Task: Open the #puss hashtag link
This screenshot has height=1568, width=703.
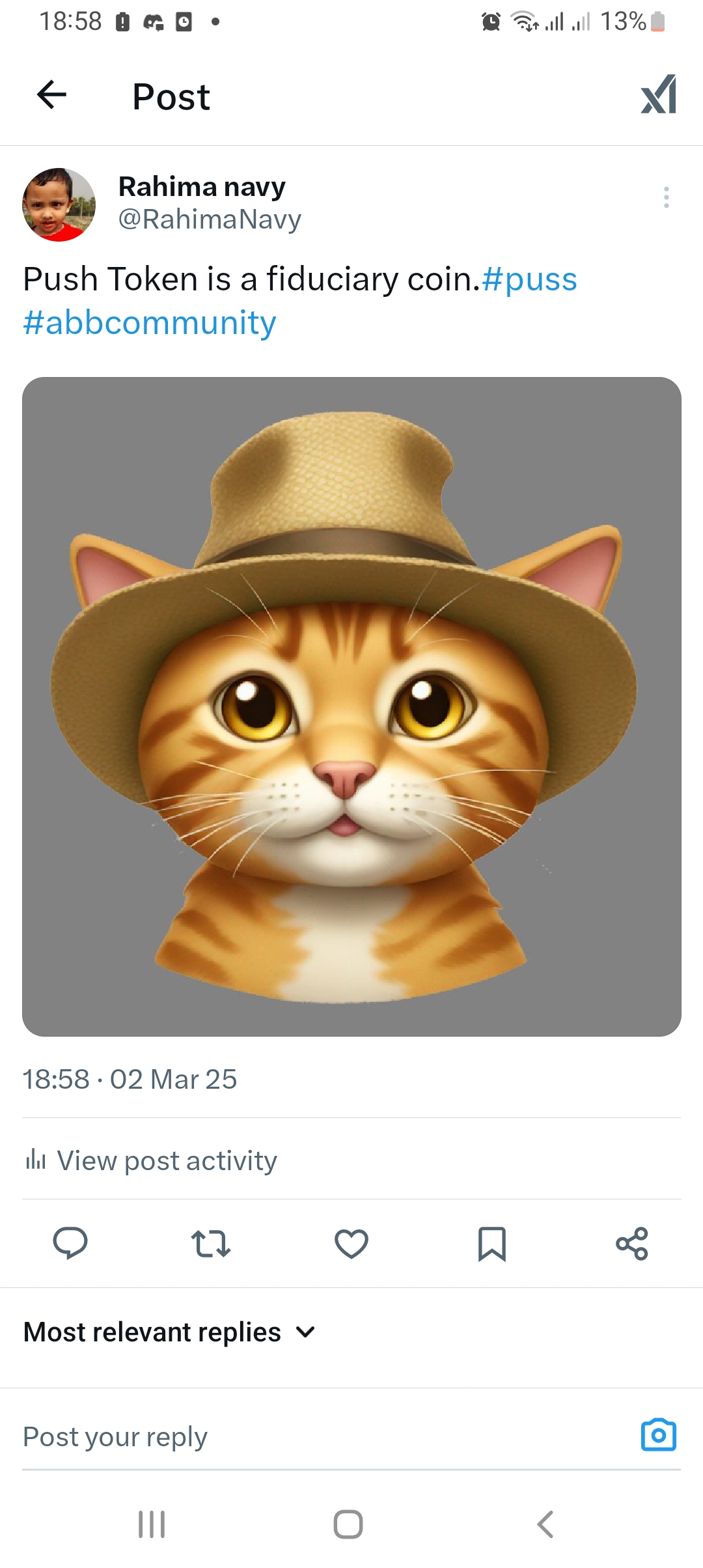Action: coord(529,279)
